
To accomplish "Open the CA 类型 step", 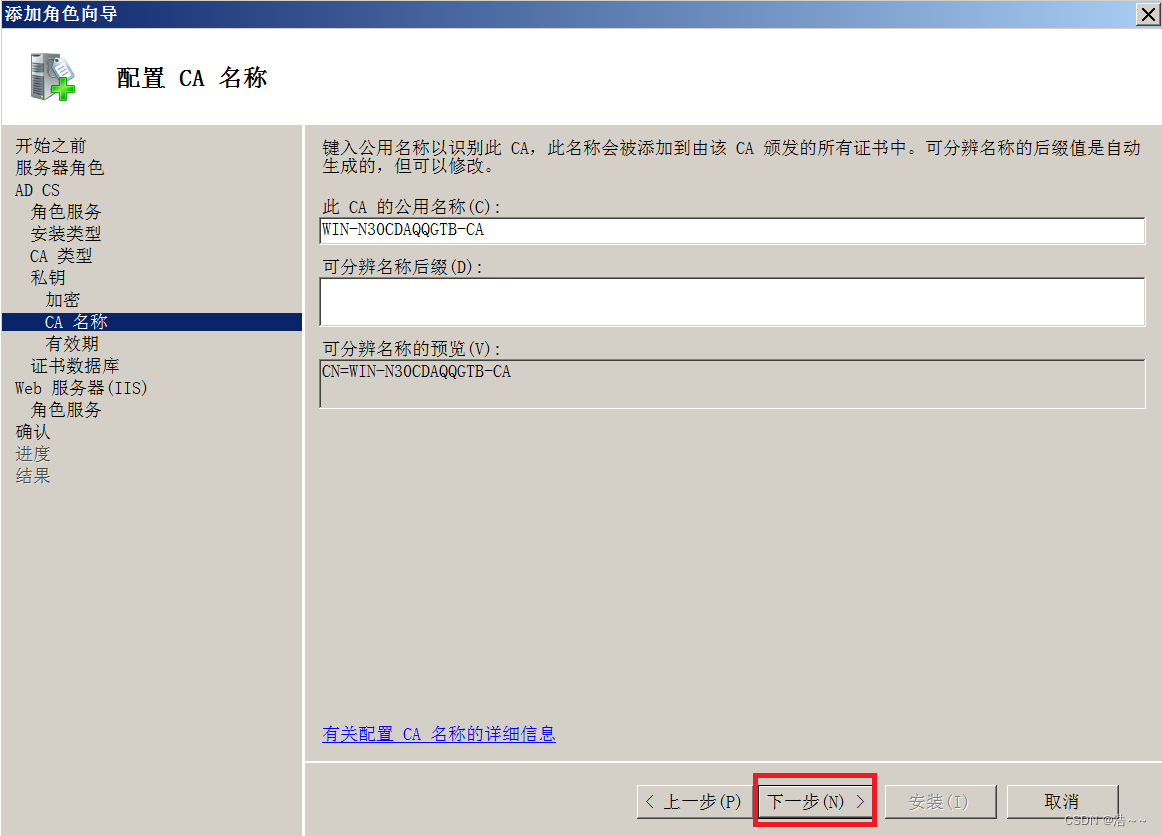I will pos(61,256).
